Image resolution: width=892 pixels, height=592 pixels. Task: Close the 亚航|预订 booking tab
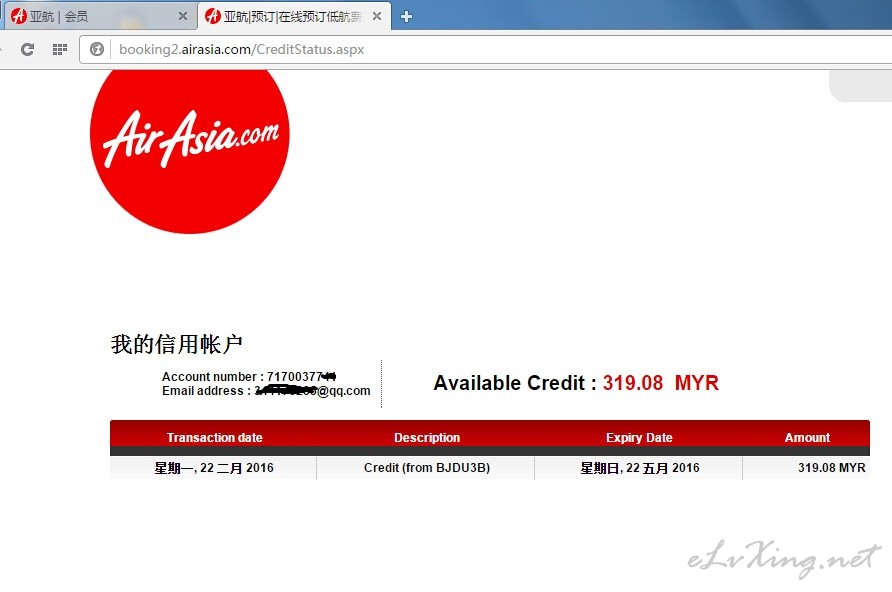click(x=377, y=16)
